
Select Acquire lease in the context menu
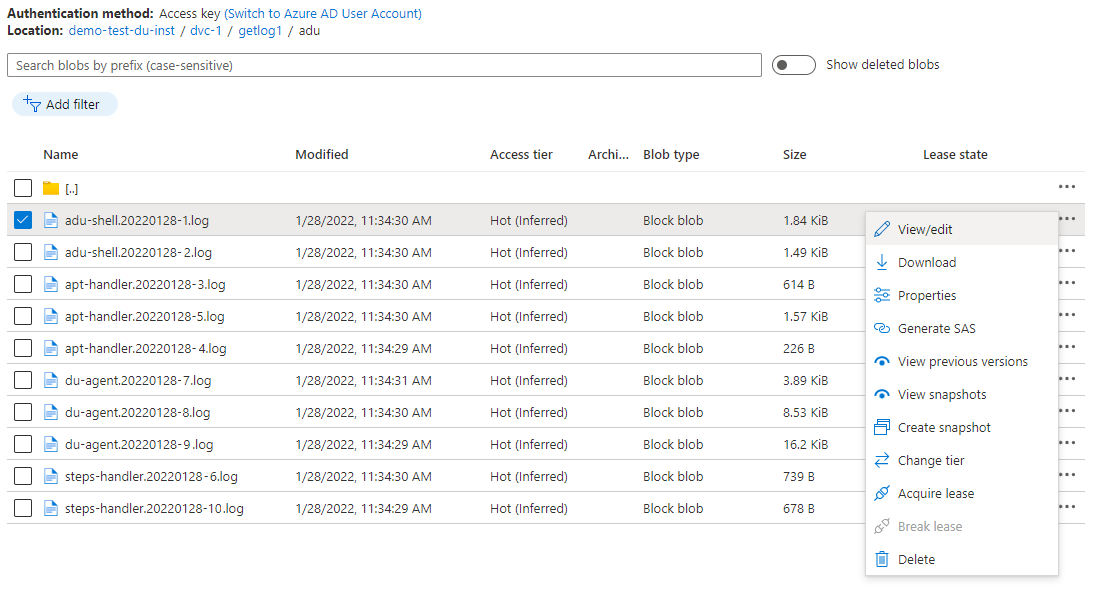(935, 494)
